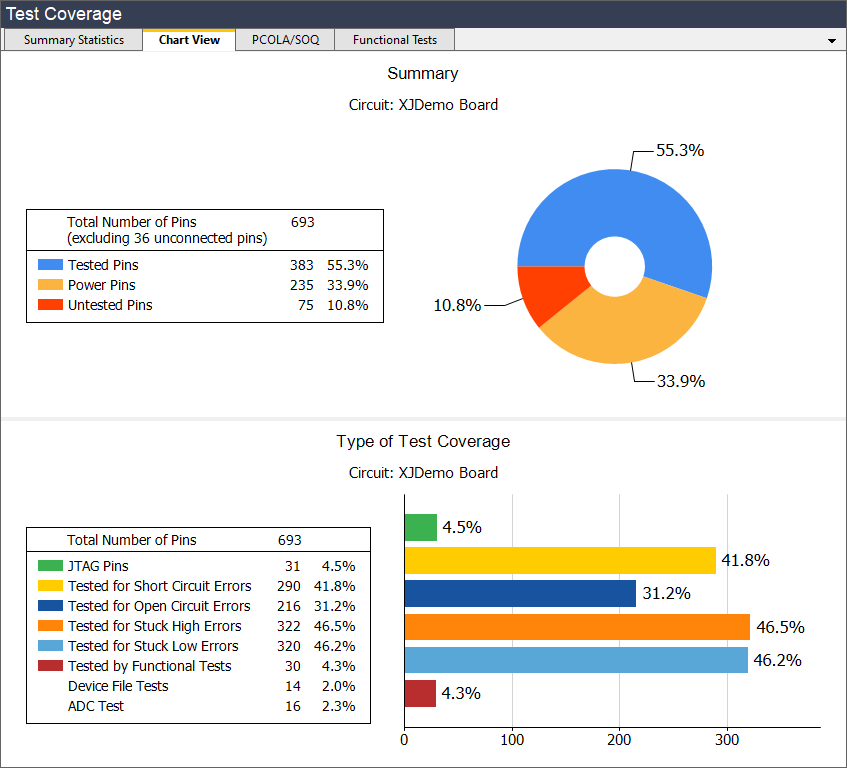Open the PCOLA/SOQ tab
The height and width of the screenshot is (768, 847).
(285, 40)
